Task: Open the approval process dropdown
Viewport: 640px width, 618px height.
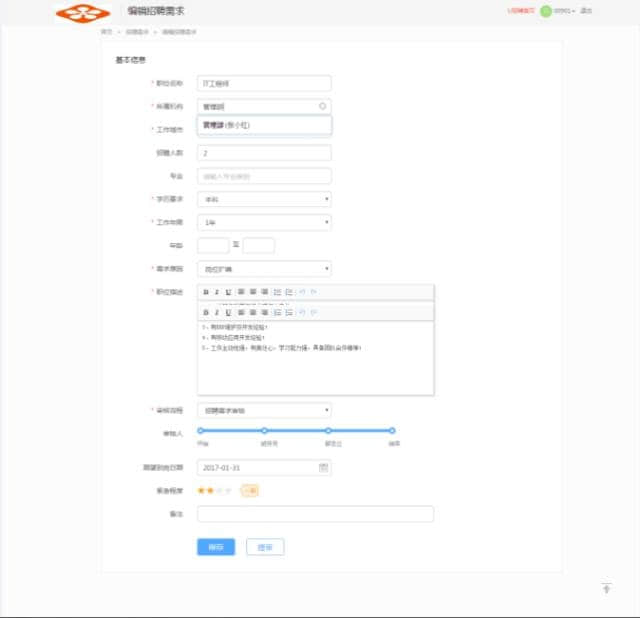Action: tap(264, 410)
